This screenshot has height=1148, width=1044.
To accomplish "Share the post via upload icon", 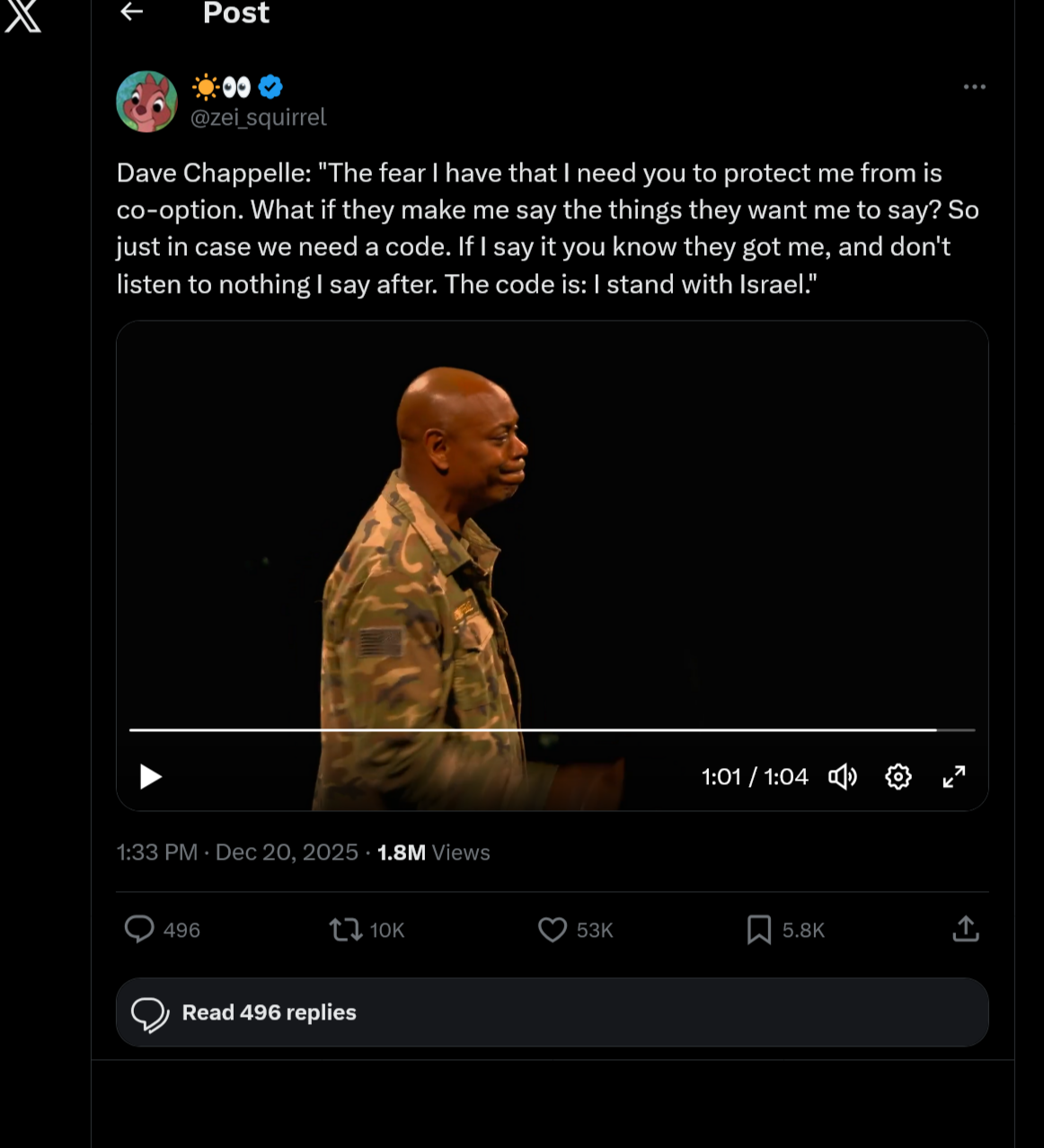I will pos(966,929).
